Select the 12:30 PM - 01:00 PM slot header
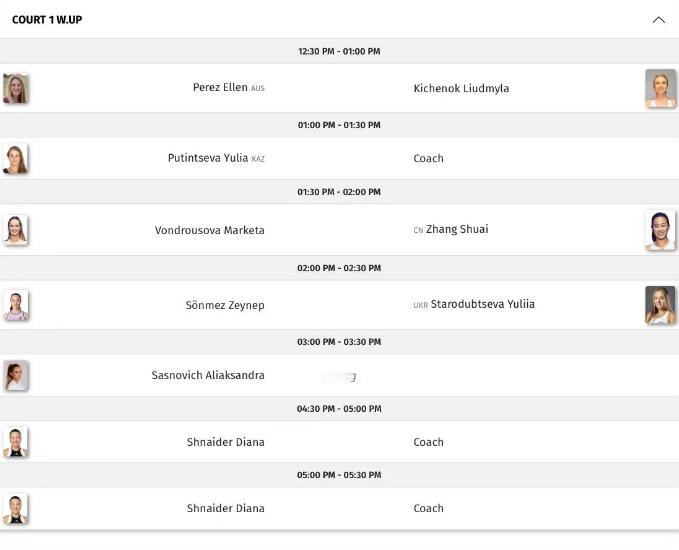 339,51
